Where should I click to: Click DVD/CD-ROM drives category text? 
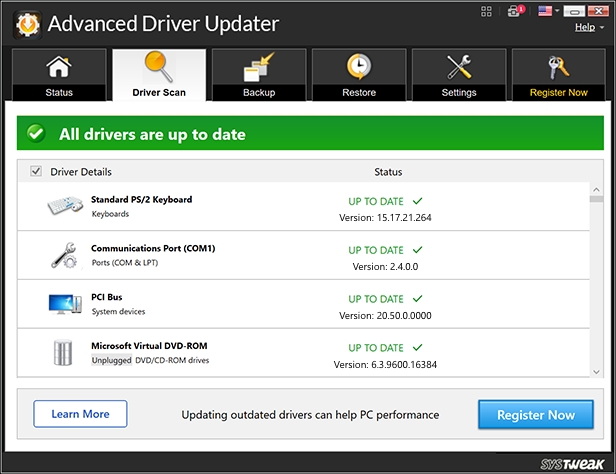[x=172, y=360]
